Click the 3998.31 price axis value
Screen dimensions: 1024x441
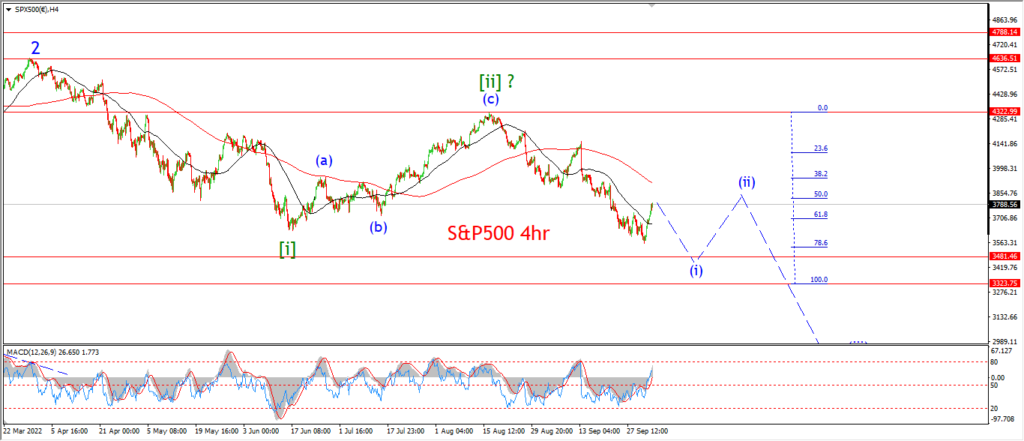1006,169
